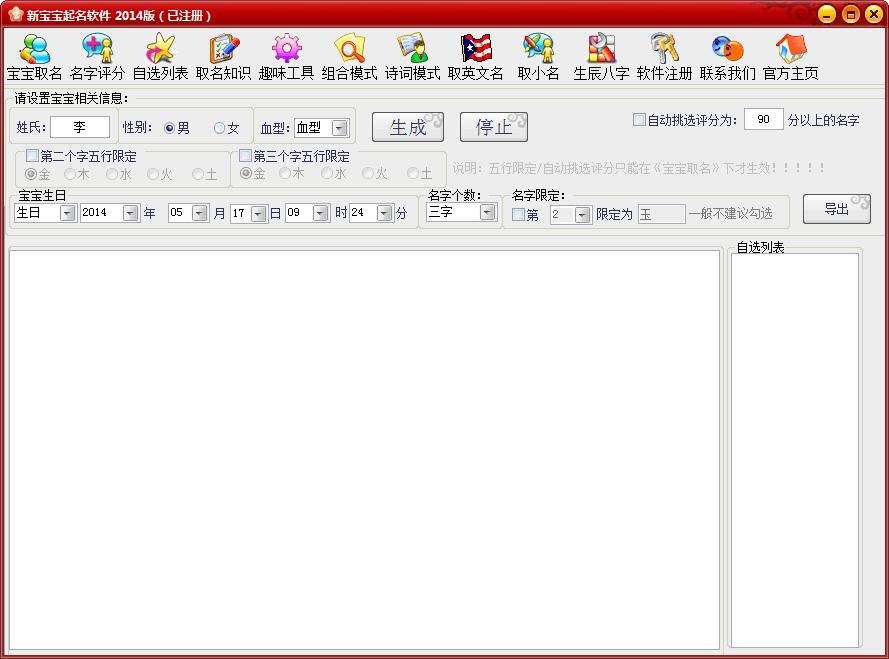Open 取名知识 naming knowledge icon
Image resolution: width=889 pixels, height=659 pixels.
(223, 57)
